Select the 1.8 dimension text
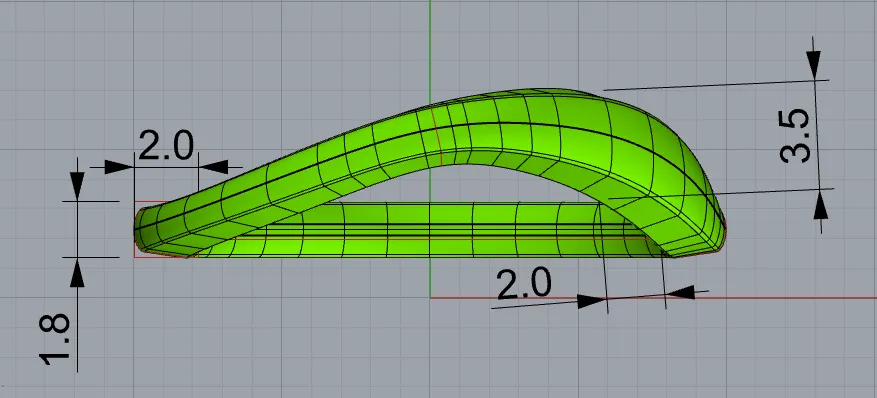 (x=55, y=339)
